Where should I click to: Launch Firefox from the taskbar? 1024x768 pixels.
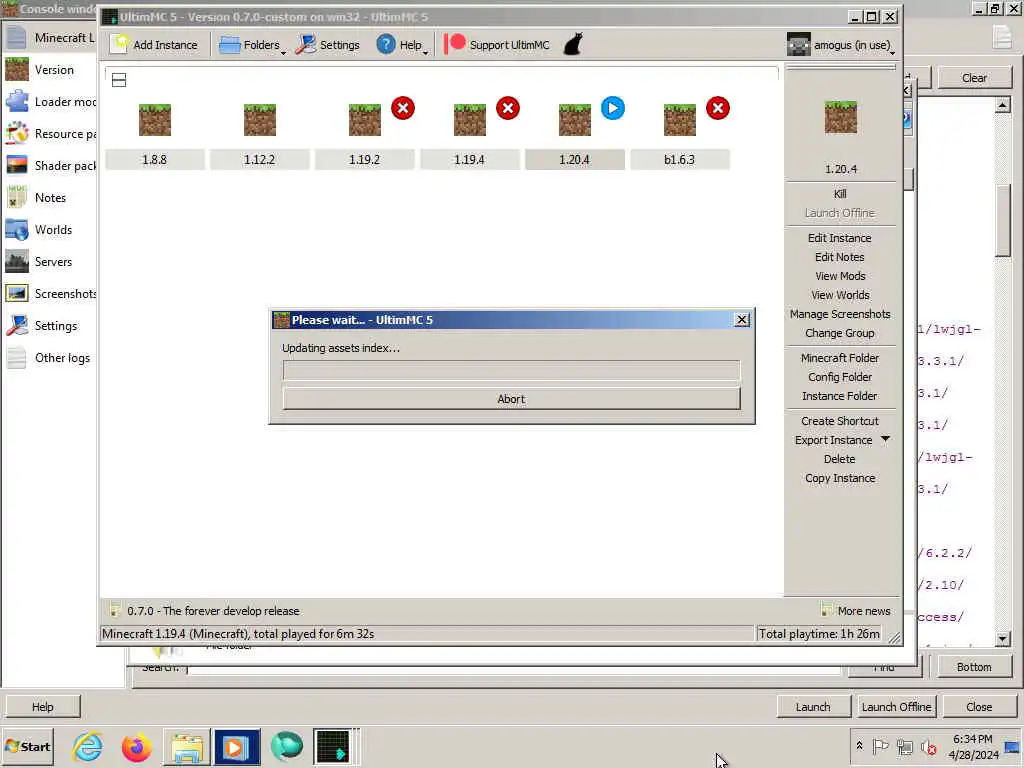coord(136,746)
